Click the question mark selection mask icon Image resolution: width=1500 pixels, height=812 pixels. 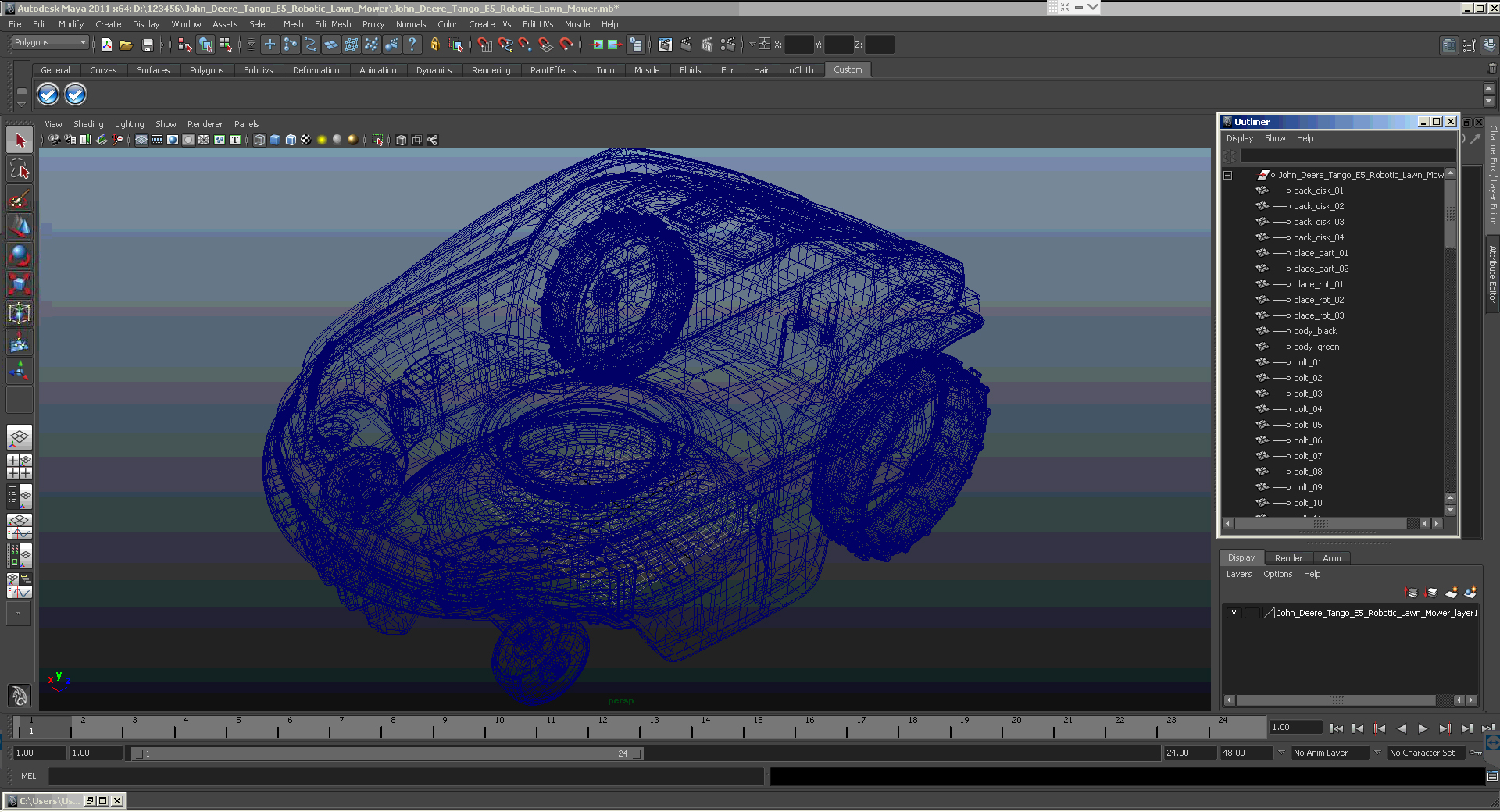pyautogui.click(x=412, y=45)
